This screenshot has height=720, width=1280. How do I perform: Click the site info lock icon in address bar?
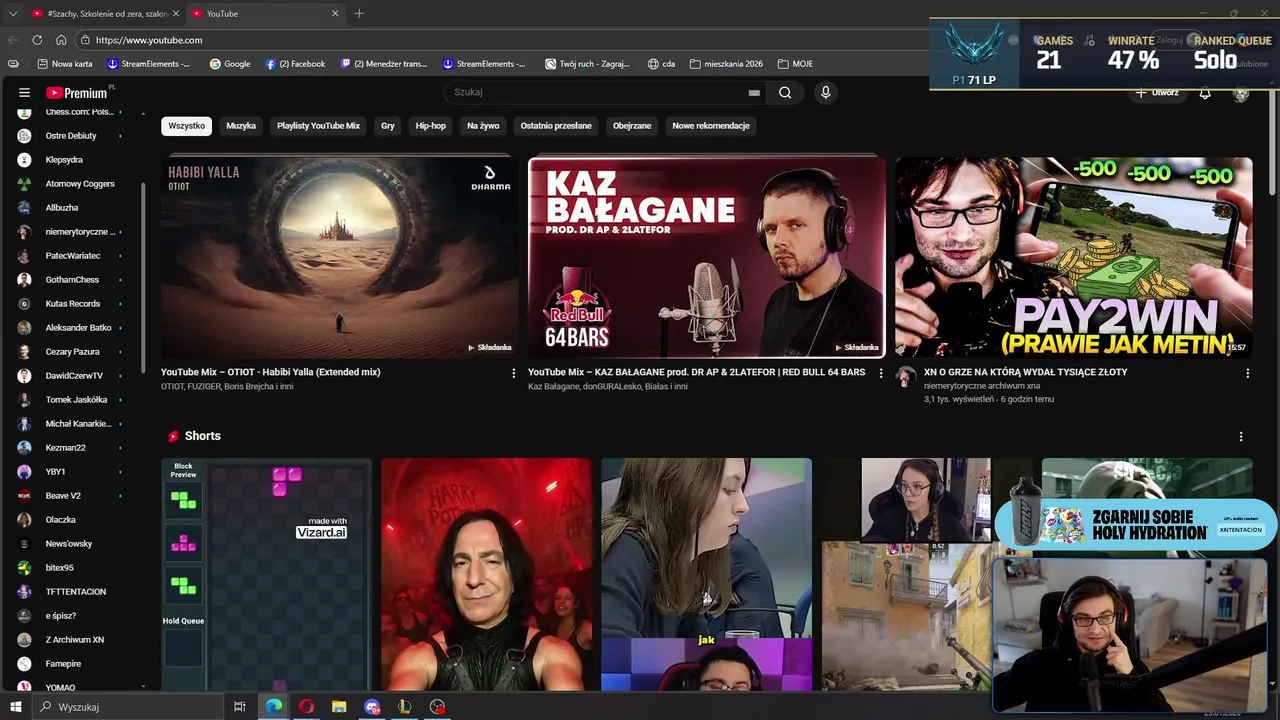click(x=86, y=40)
